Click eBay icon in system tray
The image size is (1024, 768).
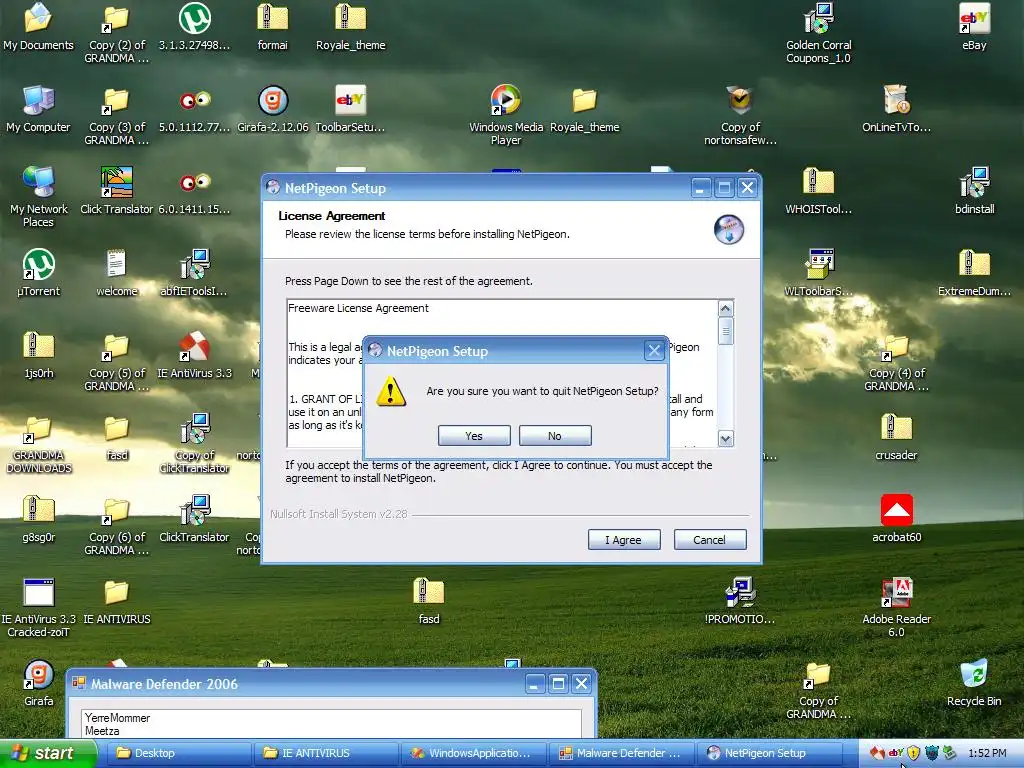click(x=896, y=753)
